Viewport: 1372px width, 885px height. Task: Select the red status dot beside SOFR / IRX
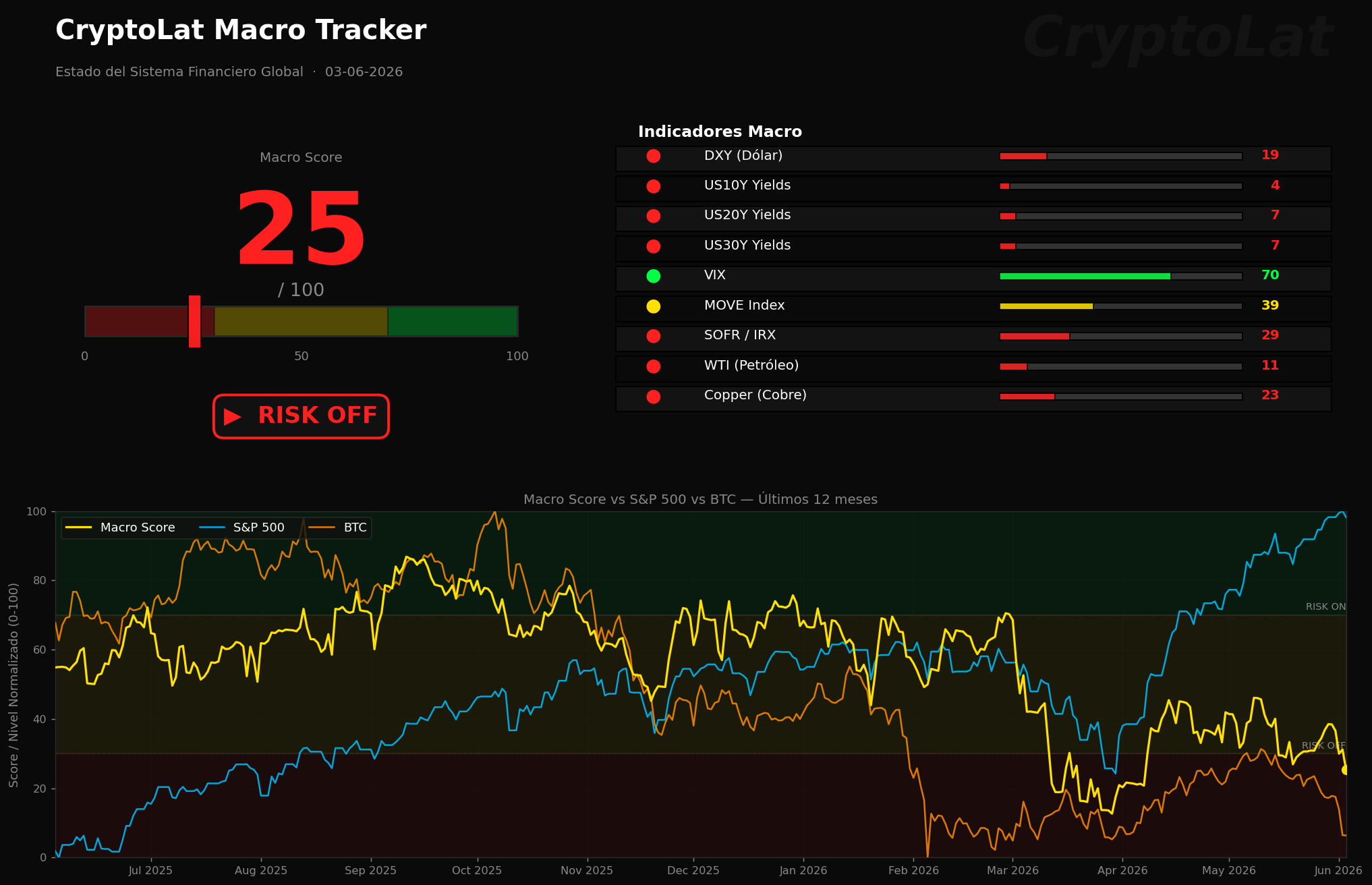point(653,336)
